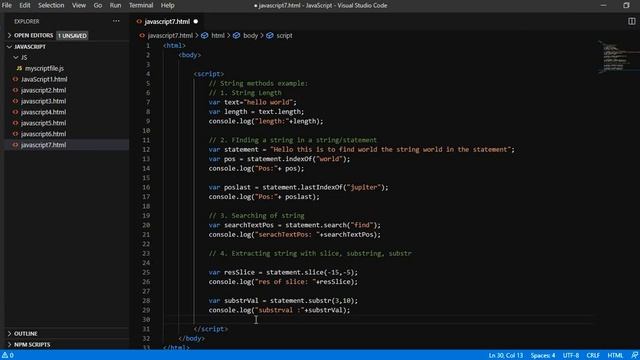Image resolution: width=640 pixels, height=360 pixels.
Task: Select javascript7.html in file tree
Action: pyautogui.click(x=44, y=145)
